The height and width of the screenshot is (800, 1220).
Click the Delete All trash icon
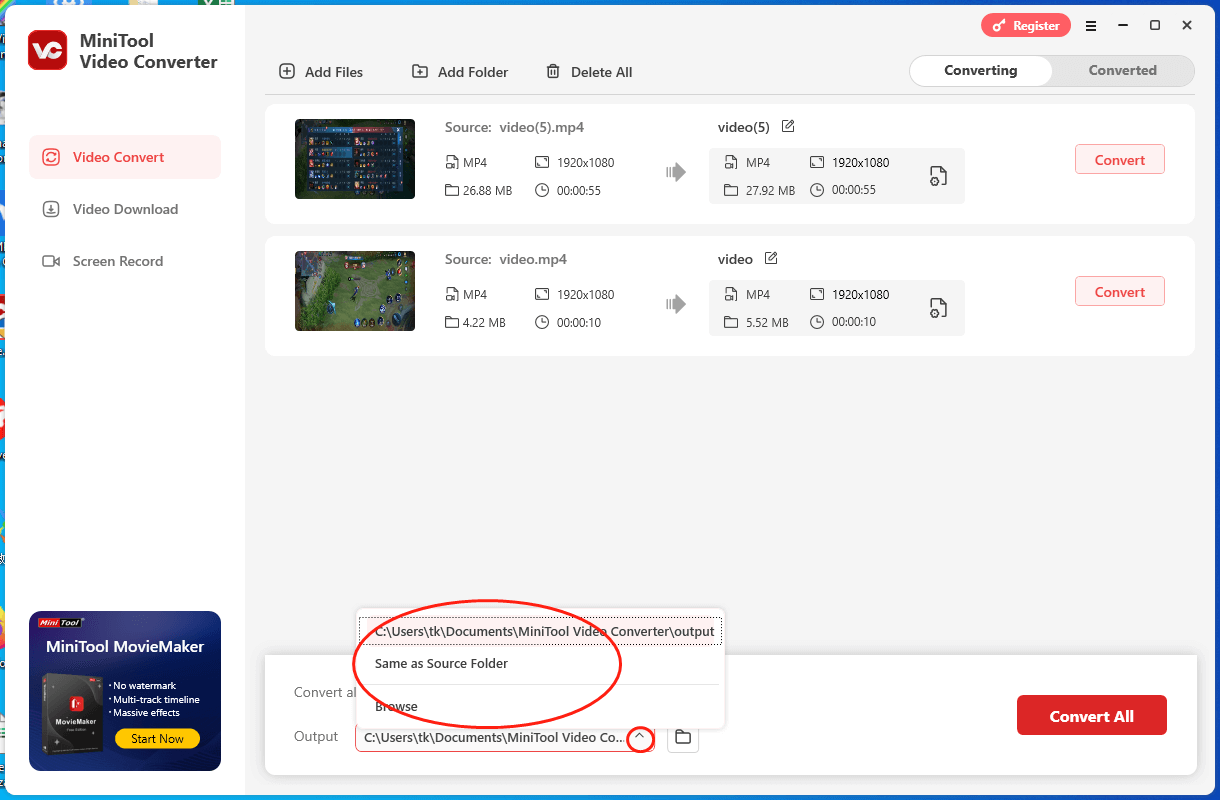[x=553, y=72]
